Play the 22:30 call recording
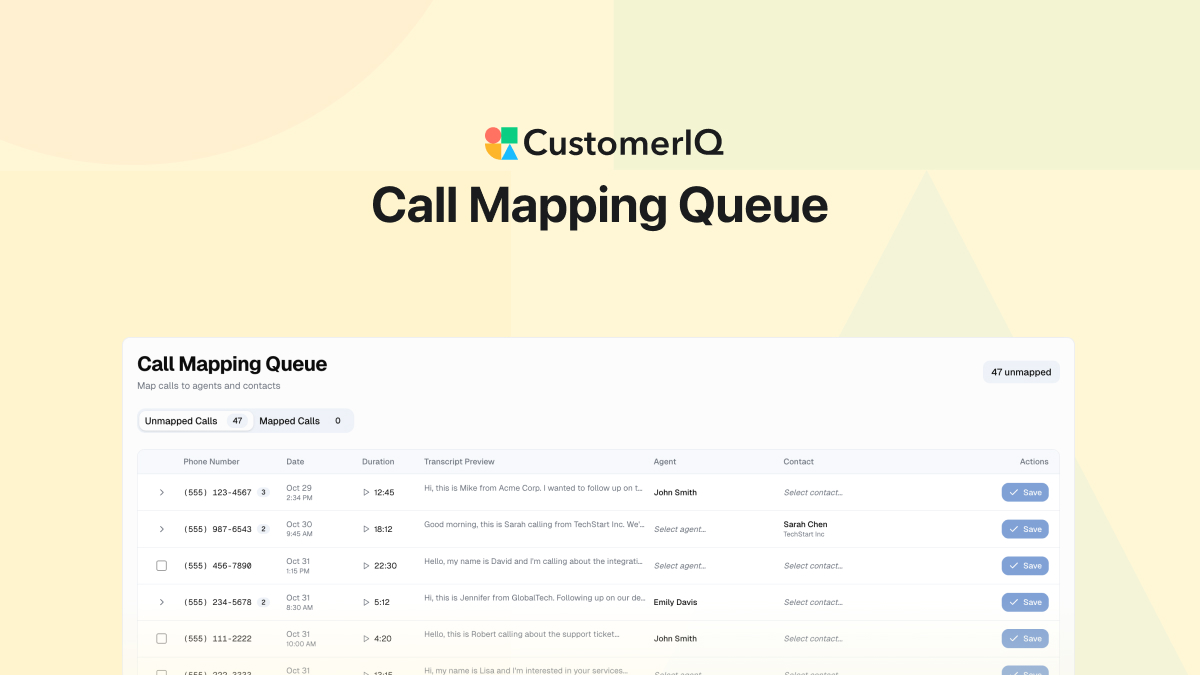The height and width of the screenshot is (675, 1200). coord(366,565)
